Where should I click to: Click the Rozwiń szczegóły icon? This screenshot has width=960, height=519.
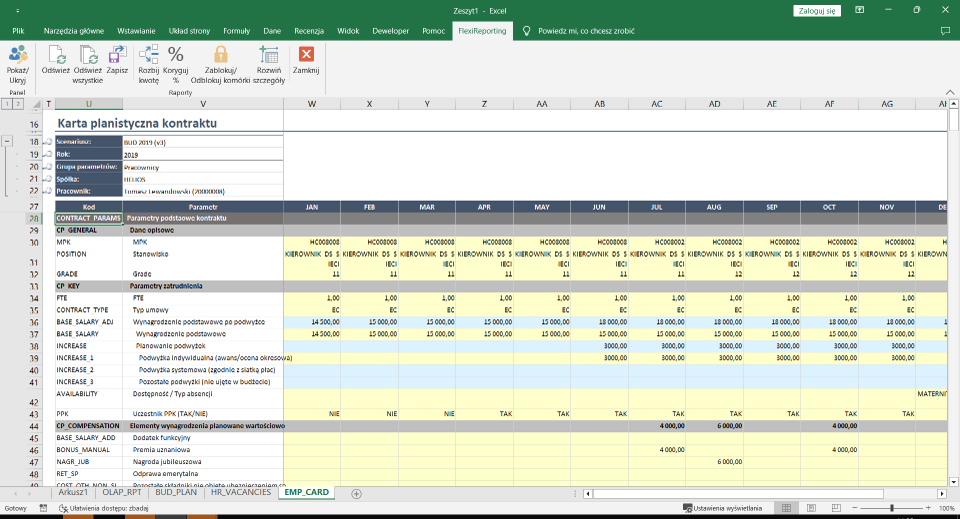[x=268, y=55]
